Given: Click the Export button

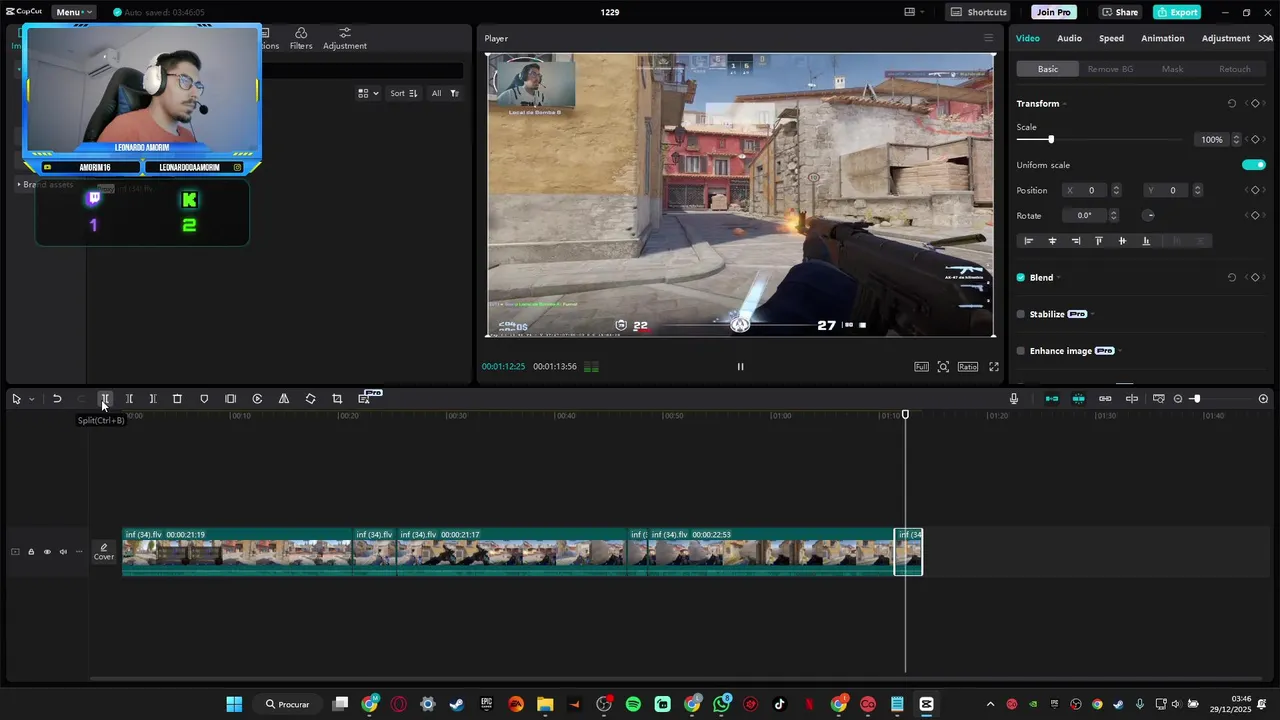Looking at the screenshot, I should 1177,12.
